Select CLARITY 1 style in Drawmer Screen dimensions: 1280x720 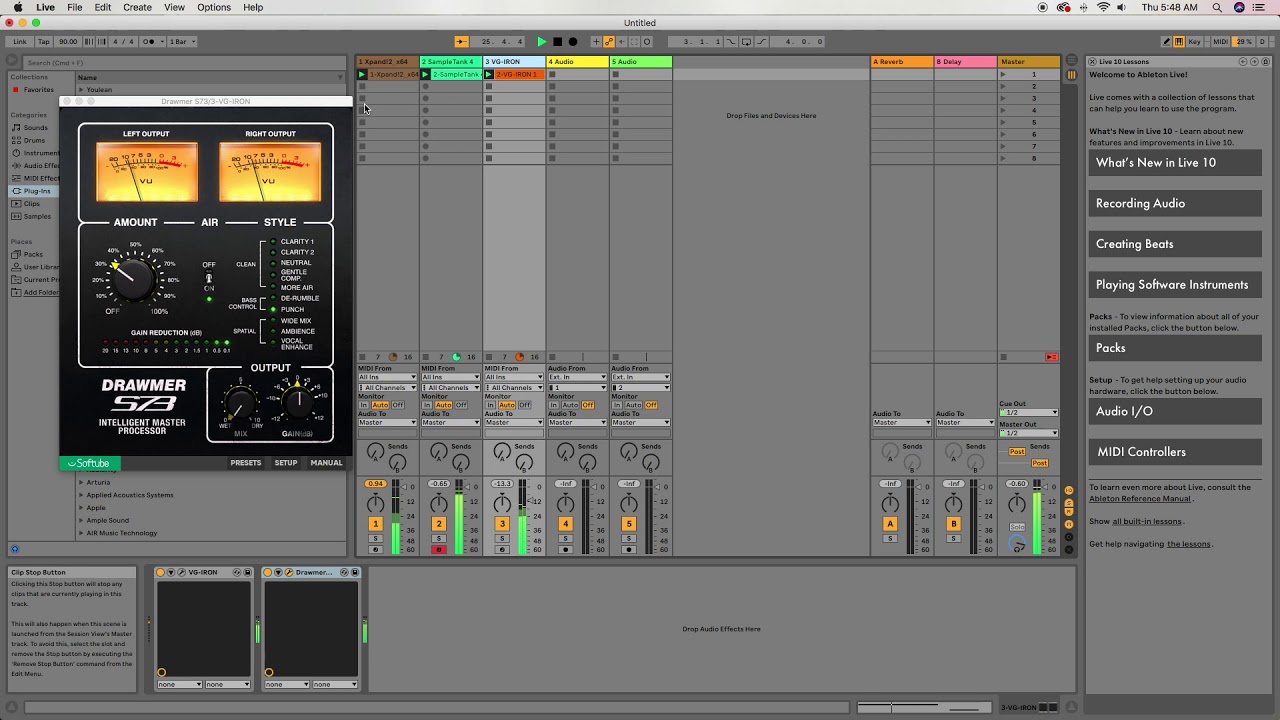(296, 242)
